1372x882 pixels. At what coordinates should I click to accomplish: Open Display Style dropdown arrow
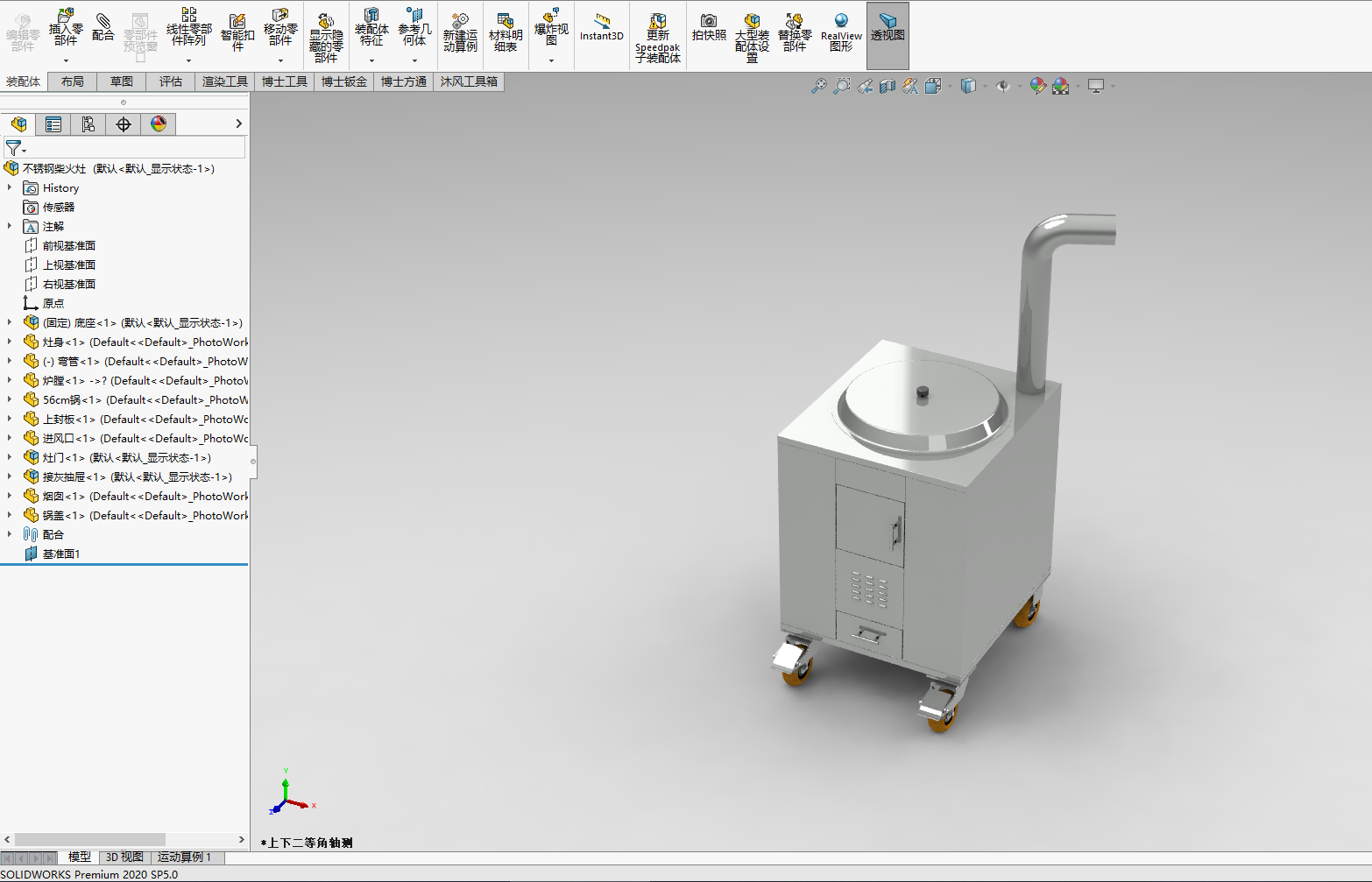tap(985, 86)
